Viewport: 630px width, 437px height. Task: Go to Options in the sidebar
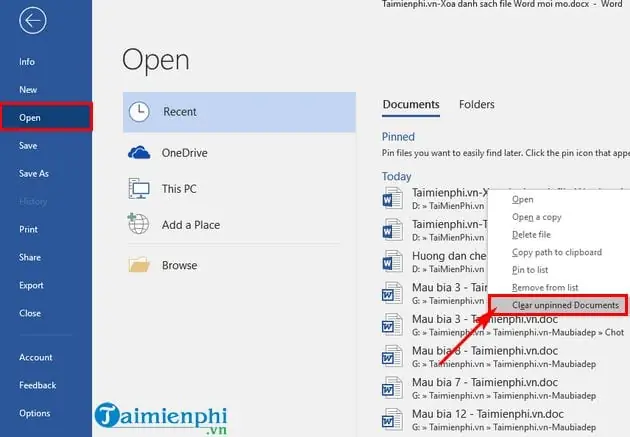(x=35, y=413)
